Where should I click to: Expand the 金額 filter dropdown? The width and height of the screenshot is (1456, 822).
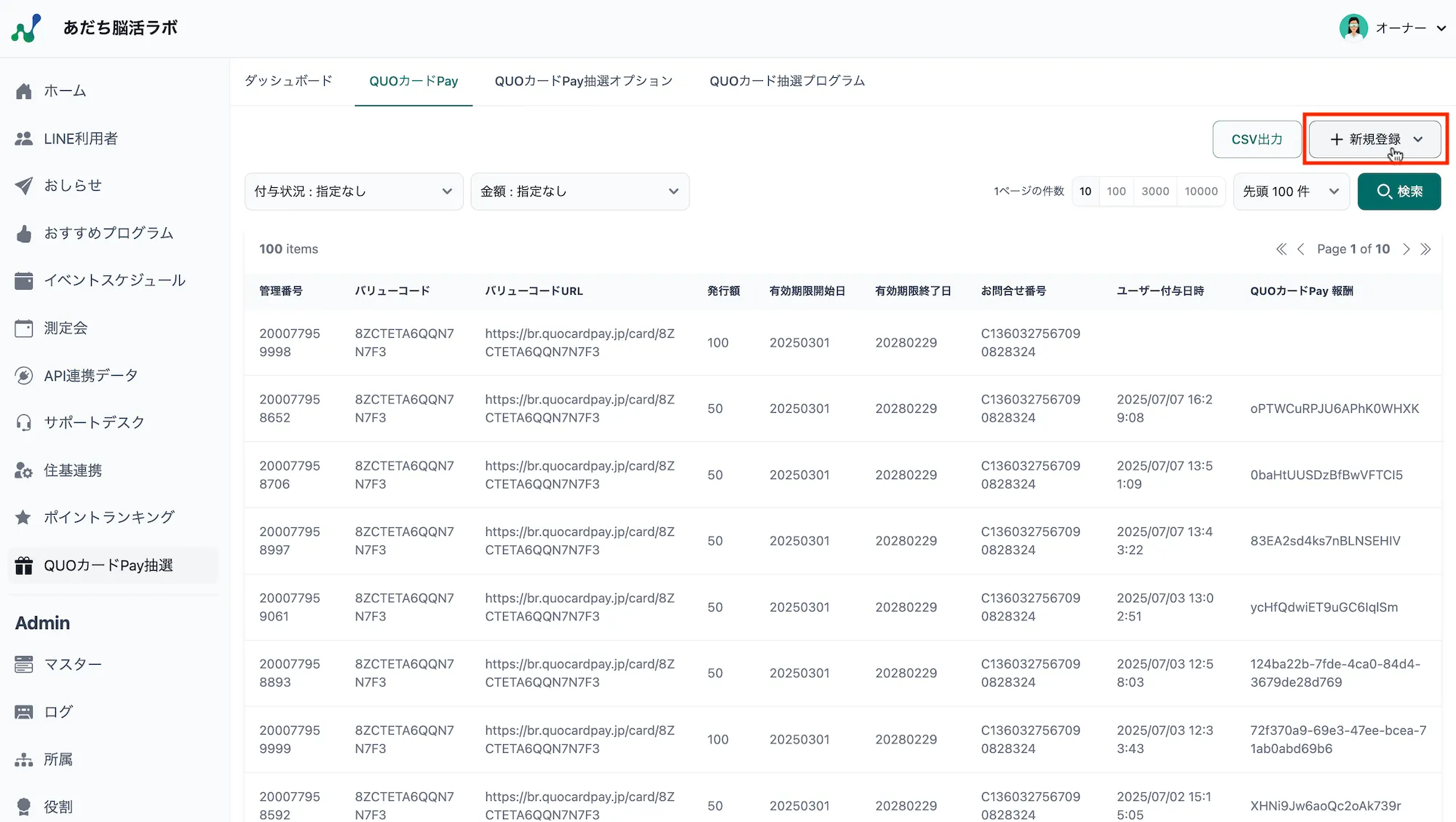coord(580,191)
